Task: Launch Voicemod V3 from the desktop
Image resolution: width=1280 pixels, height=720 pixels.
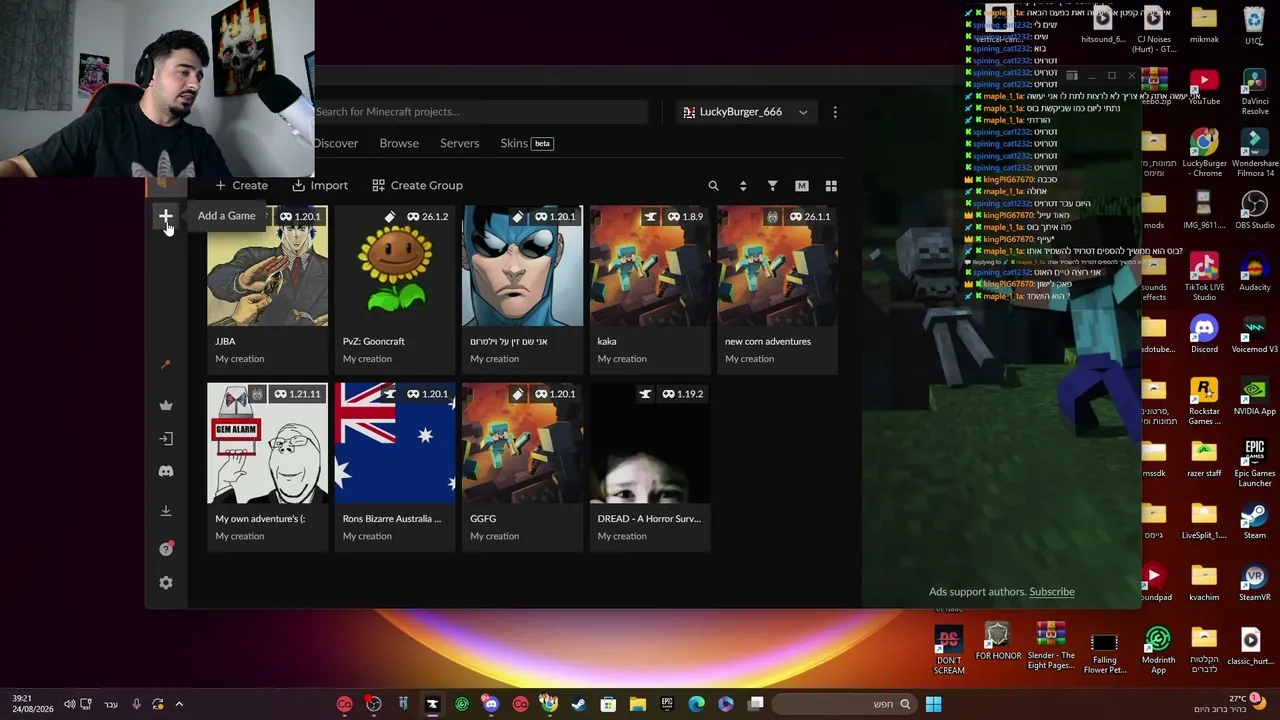Action: coord(1254,334)
